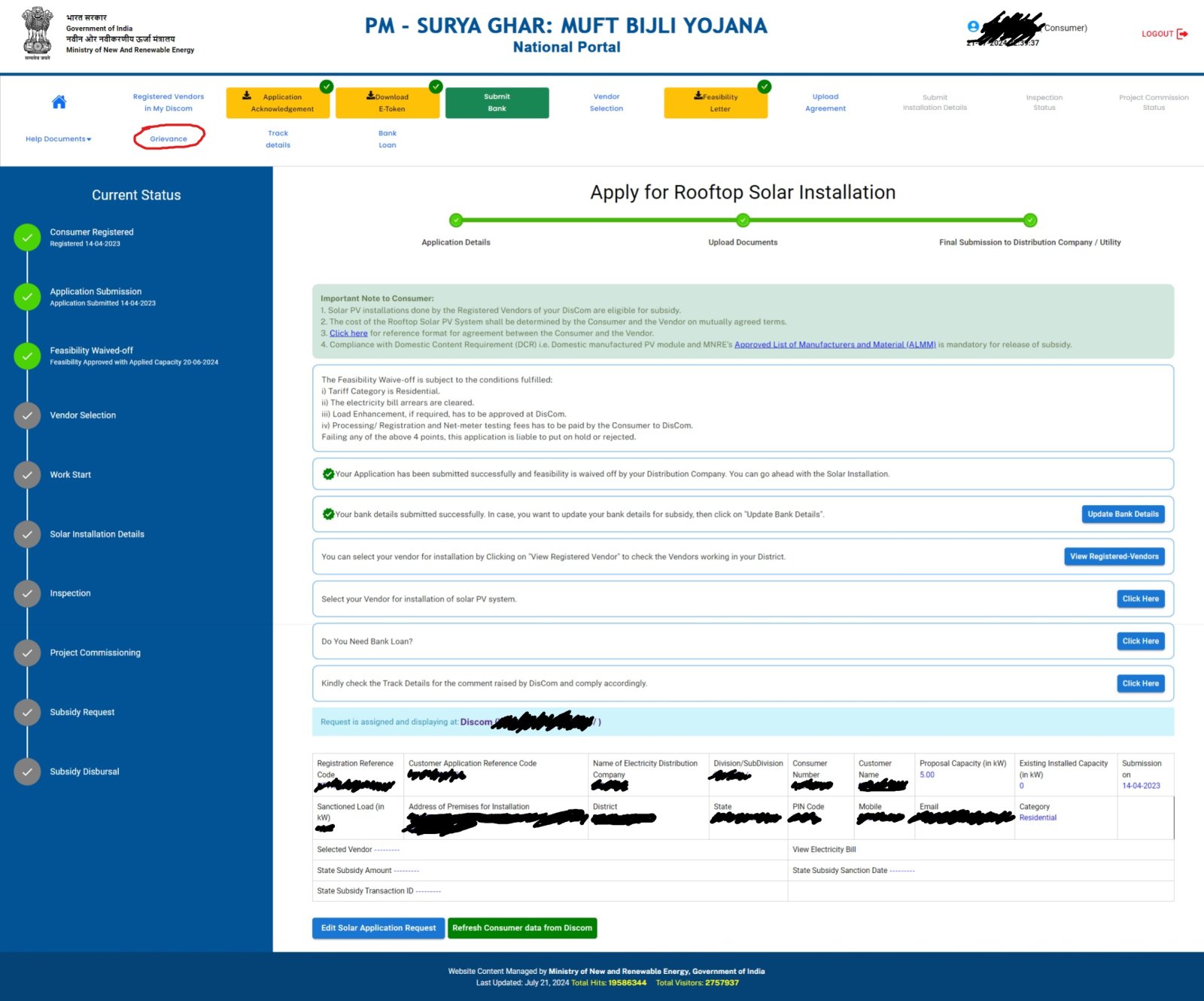Click Consumer Registered green check icon
Screen dimensions: 1204x1001
click(27, 237)
